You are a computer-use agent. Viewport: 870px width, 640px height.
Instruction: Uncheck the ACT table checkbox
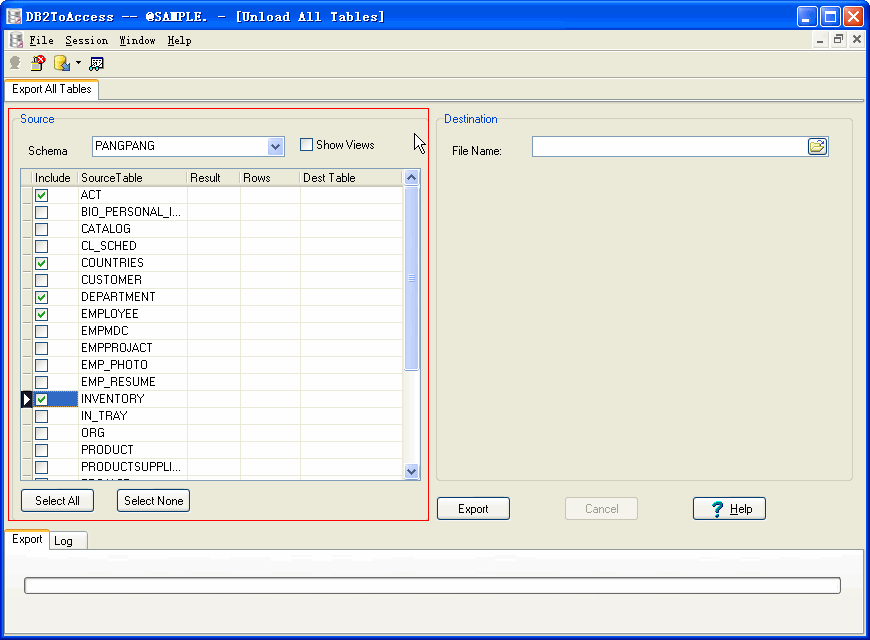[x=42, y=195]
